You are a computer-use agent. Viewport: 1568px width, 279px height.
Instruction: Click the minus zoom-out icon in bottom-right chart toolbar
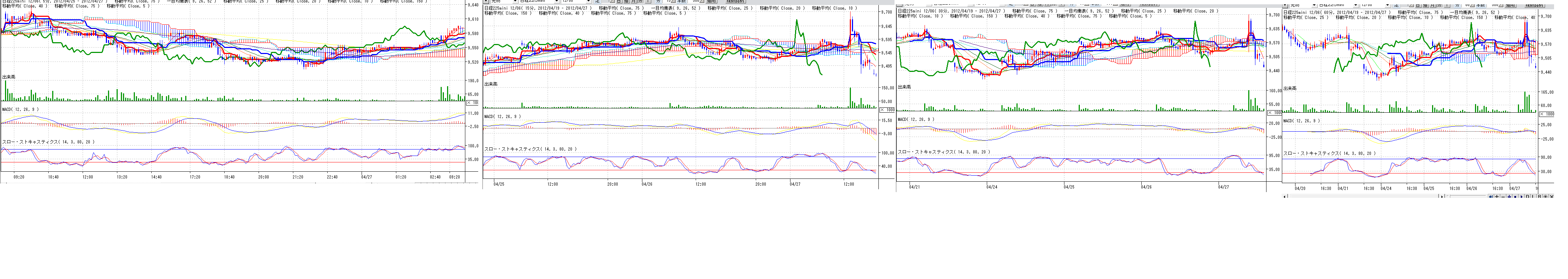(x=1503, y=197)
